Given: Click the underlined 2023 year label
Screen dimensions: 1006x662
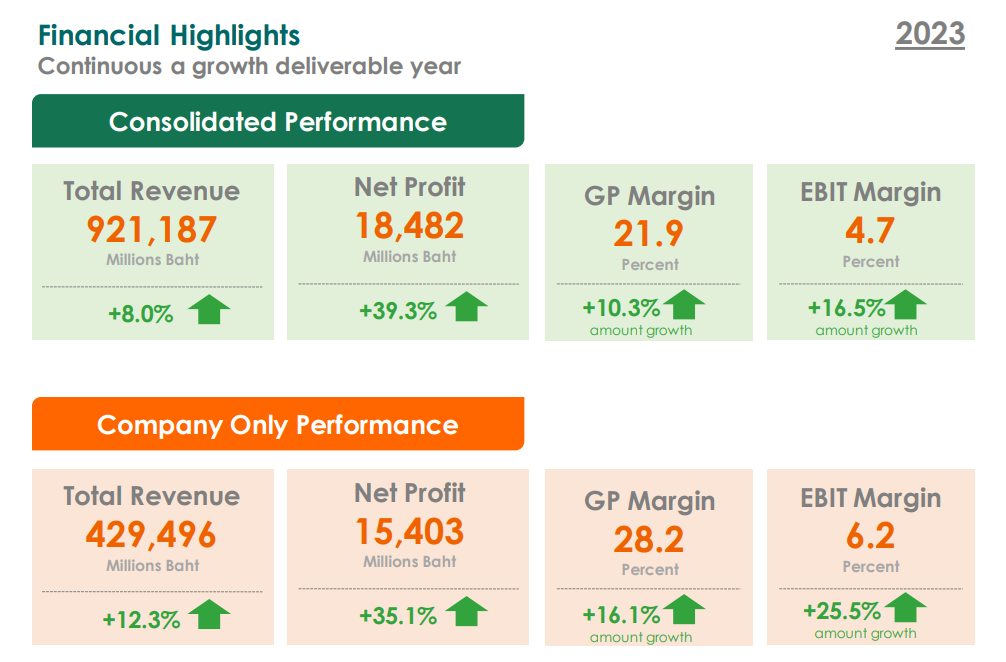Looking at the screenshot, I should [x=930, y=34].
